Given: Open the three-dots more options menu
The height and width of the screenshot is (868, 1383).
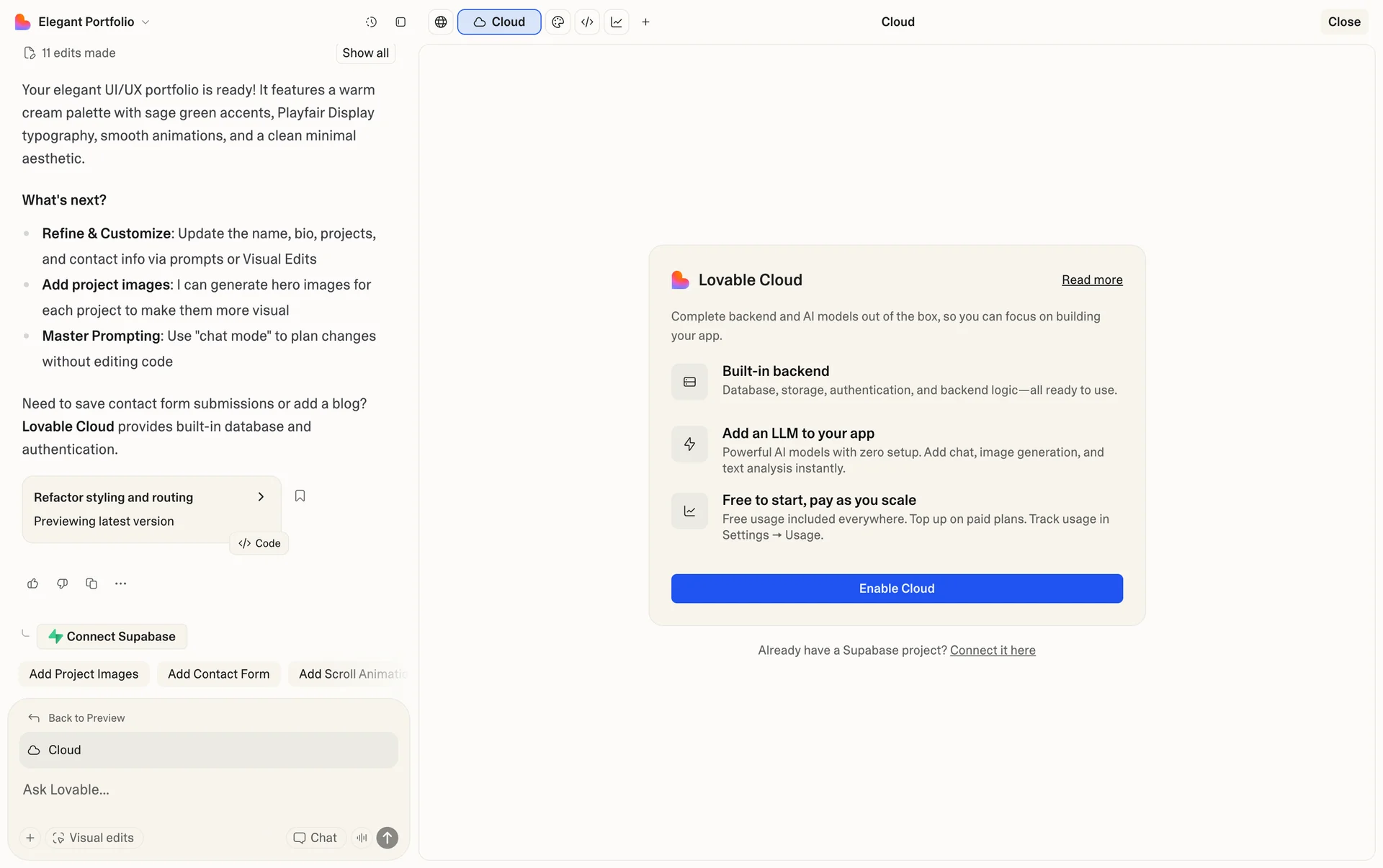Looking at the screenshot, I should (120, 583).
